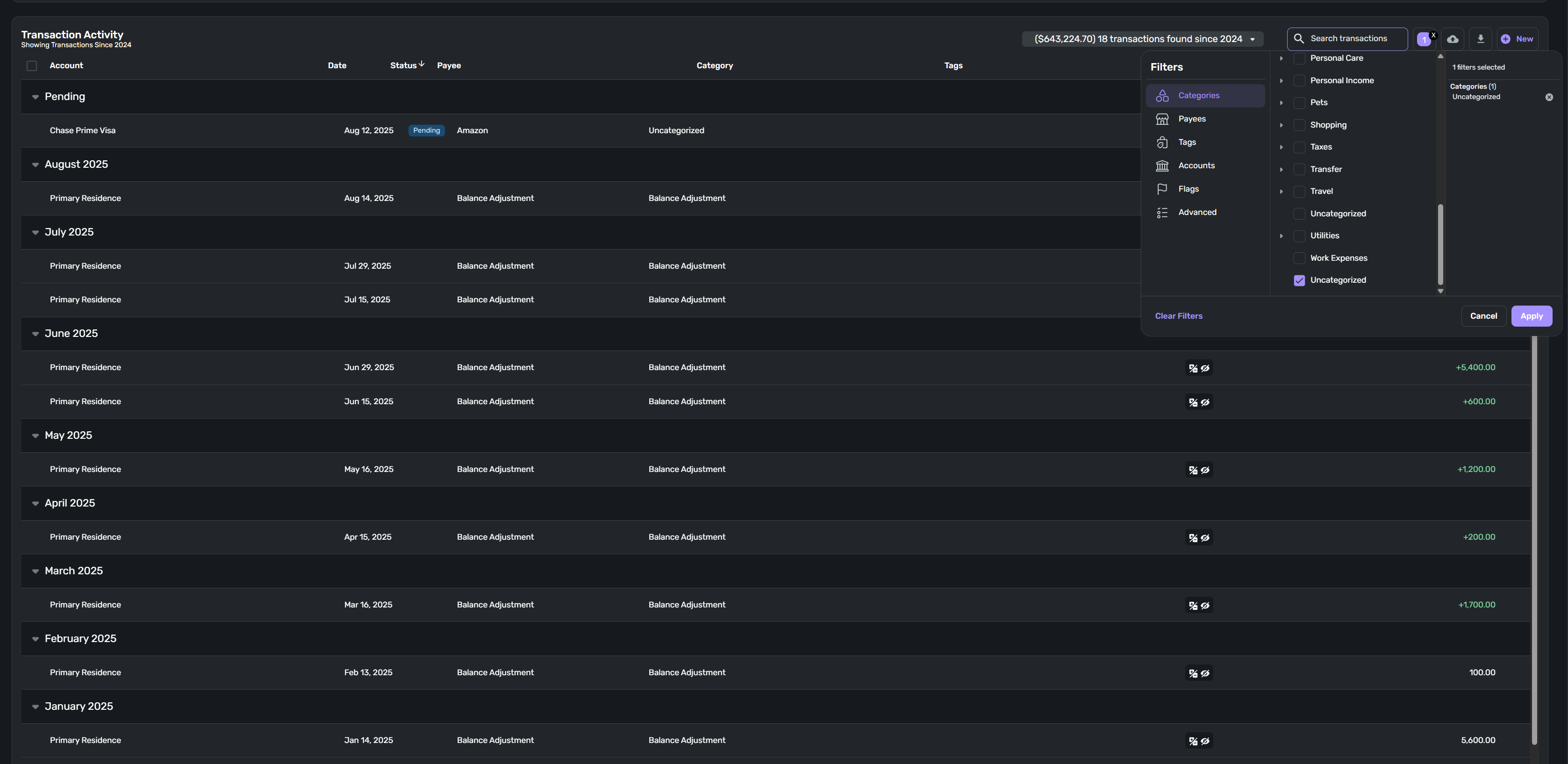The width and height of the screenshot is (1568, 764).
Task: Click the cloud upload import icon
Action: [x=1453, y=39]
